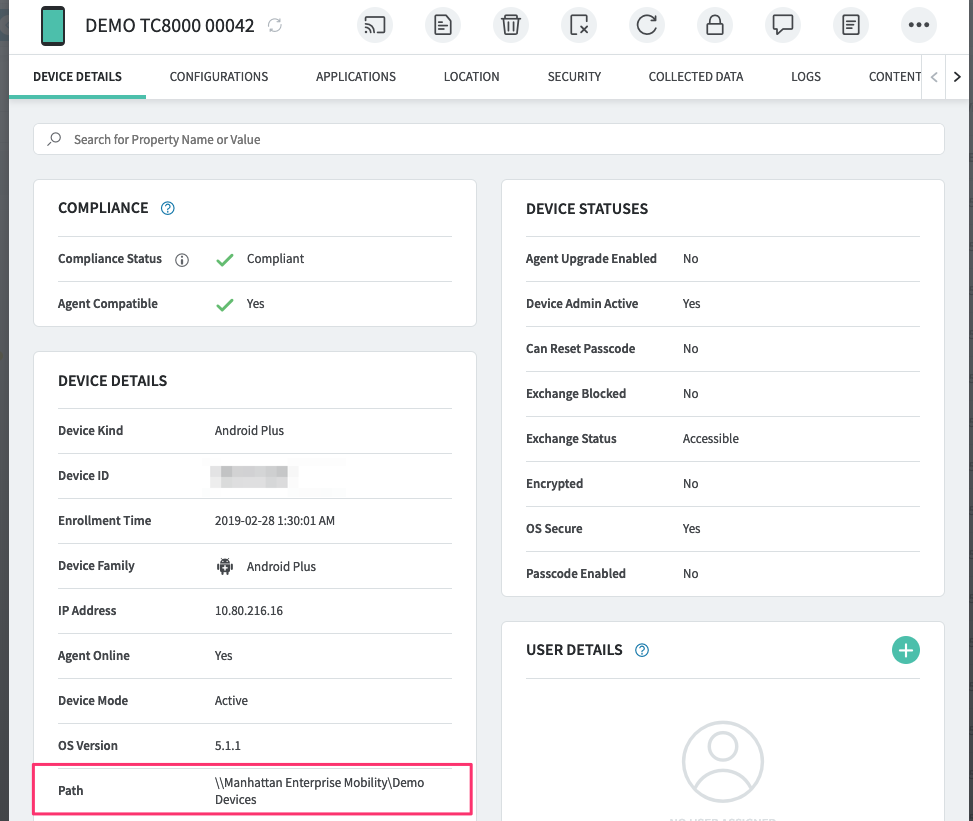Open Compliance help question mark
The height and width of the screenshot is (821, 973).
168,208
